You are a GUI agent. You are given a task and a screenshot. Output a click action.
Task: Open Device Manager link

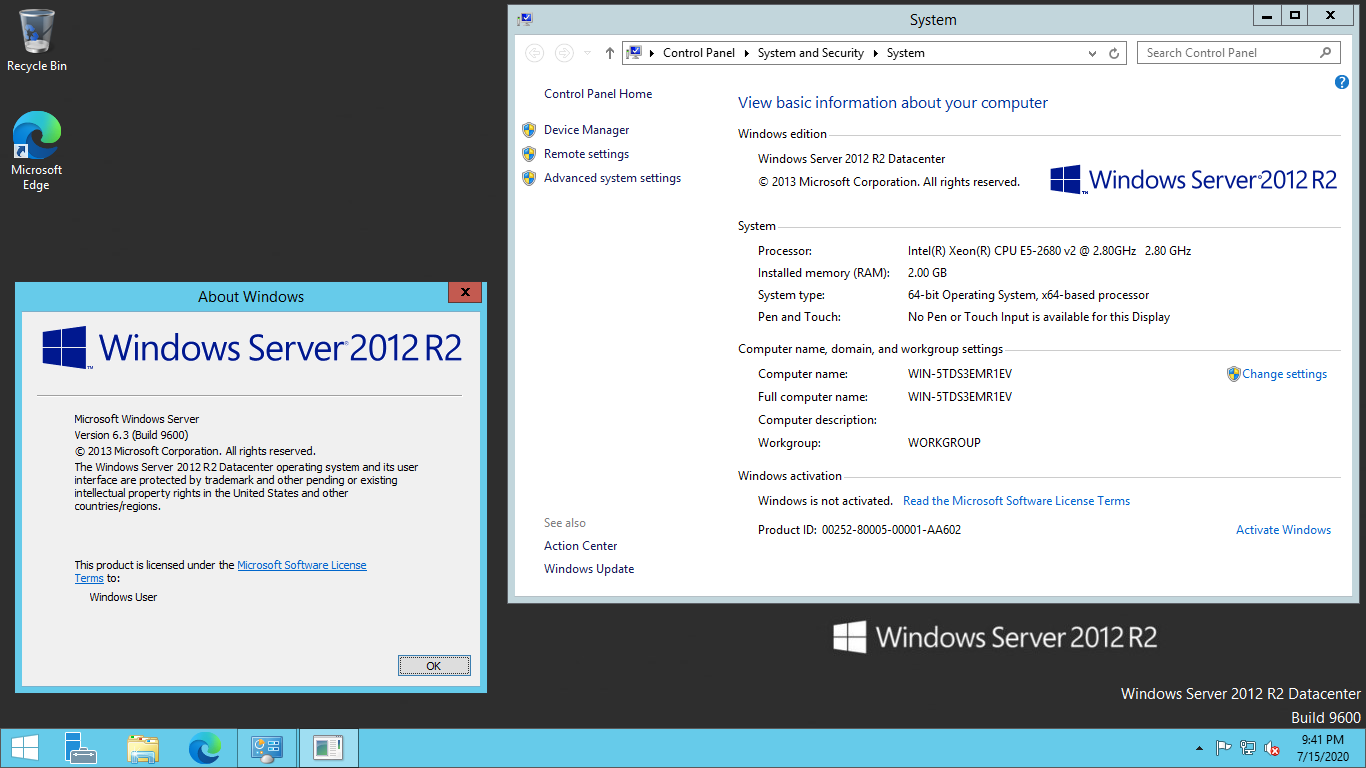[587, 130]
